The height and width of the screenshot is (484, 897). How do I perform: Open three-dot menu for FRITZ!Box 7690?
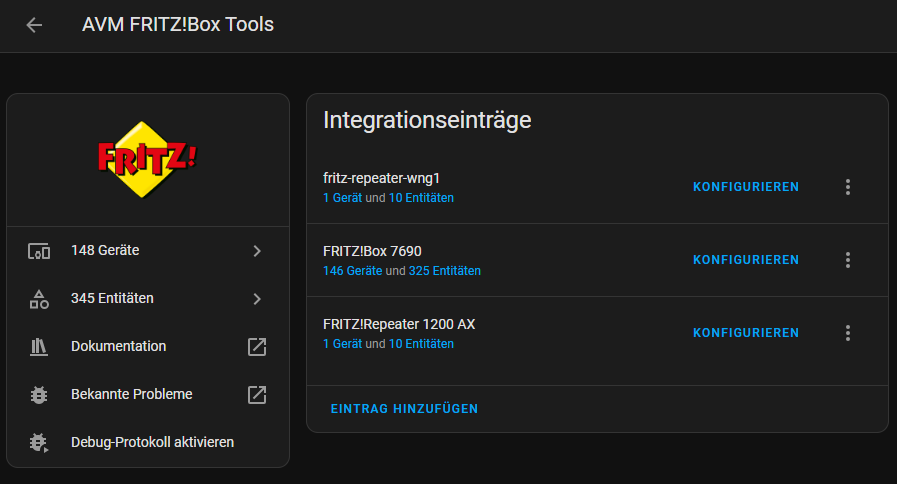pos(848,260)
